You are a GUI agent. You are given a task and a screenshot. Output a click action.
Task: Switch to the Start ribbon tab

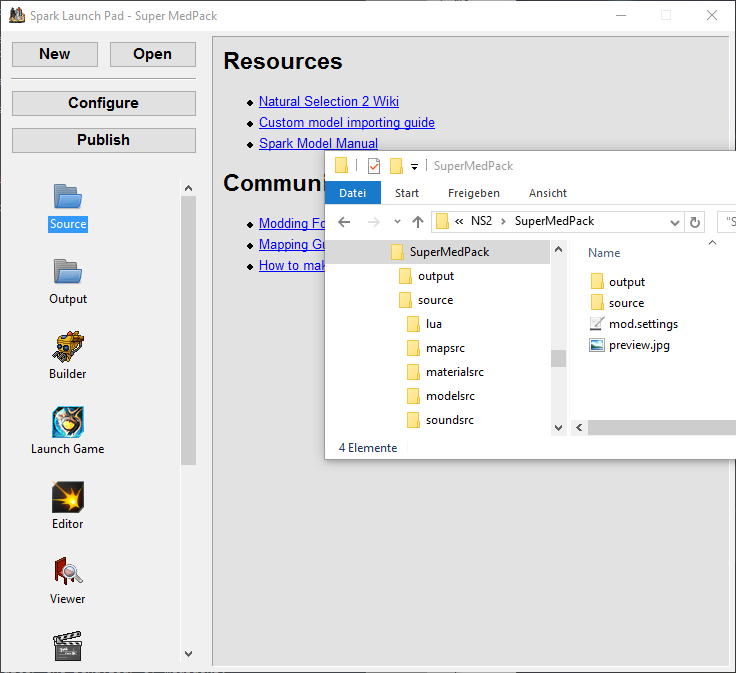[x=406, y=193]
